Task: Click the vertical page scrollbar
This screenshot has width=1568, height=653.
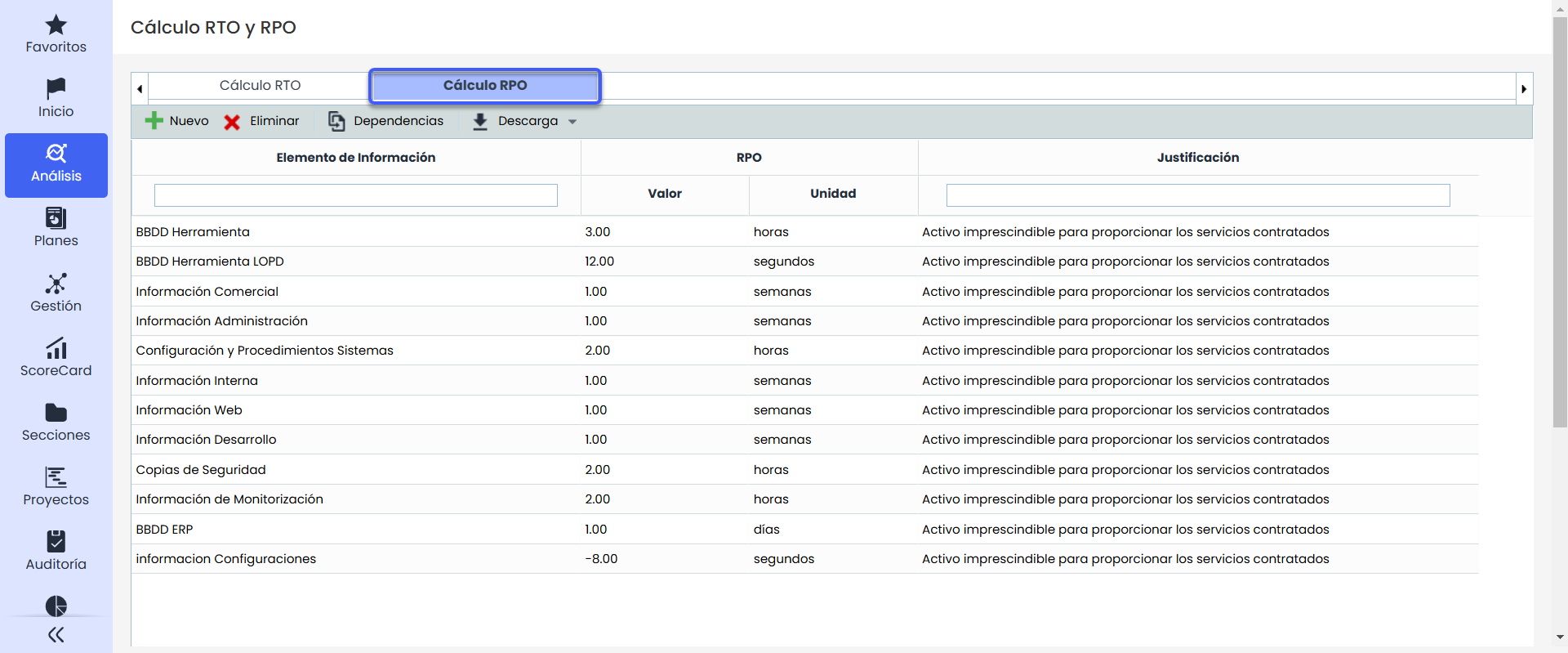Action: pyautogui.click(x=1560, y=221)
